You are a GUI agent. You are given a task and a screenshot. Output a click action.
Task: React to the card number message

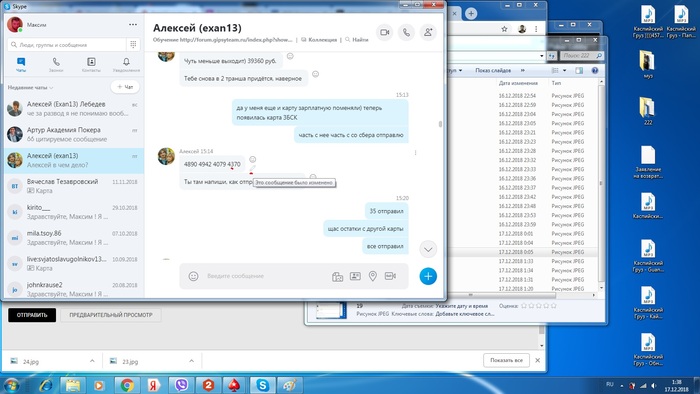click(253, 159)
